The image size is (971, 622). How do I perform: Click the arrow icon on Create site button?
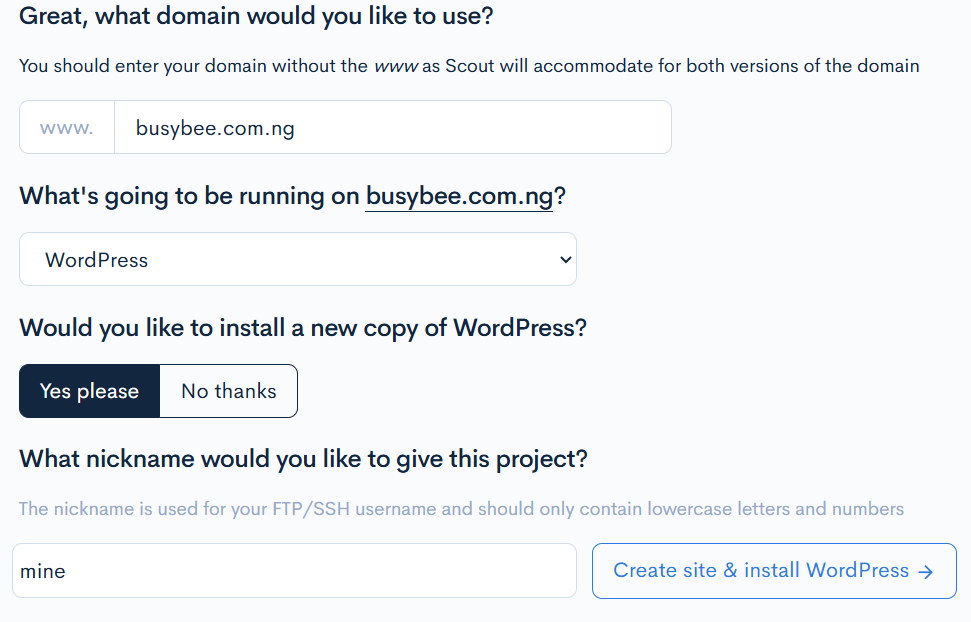pos(925,572)
